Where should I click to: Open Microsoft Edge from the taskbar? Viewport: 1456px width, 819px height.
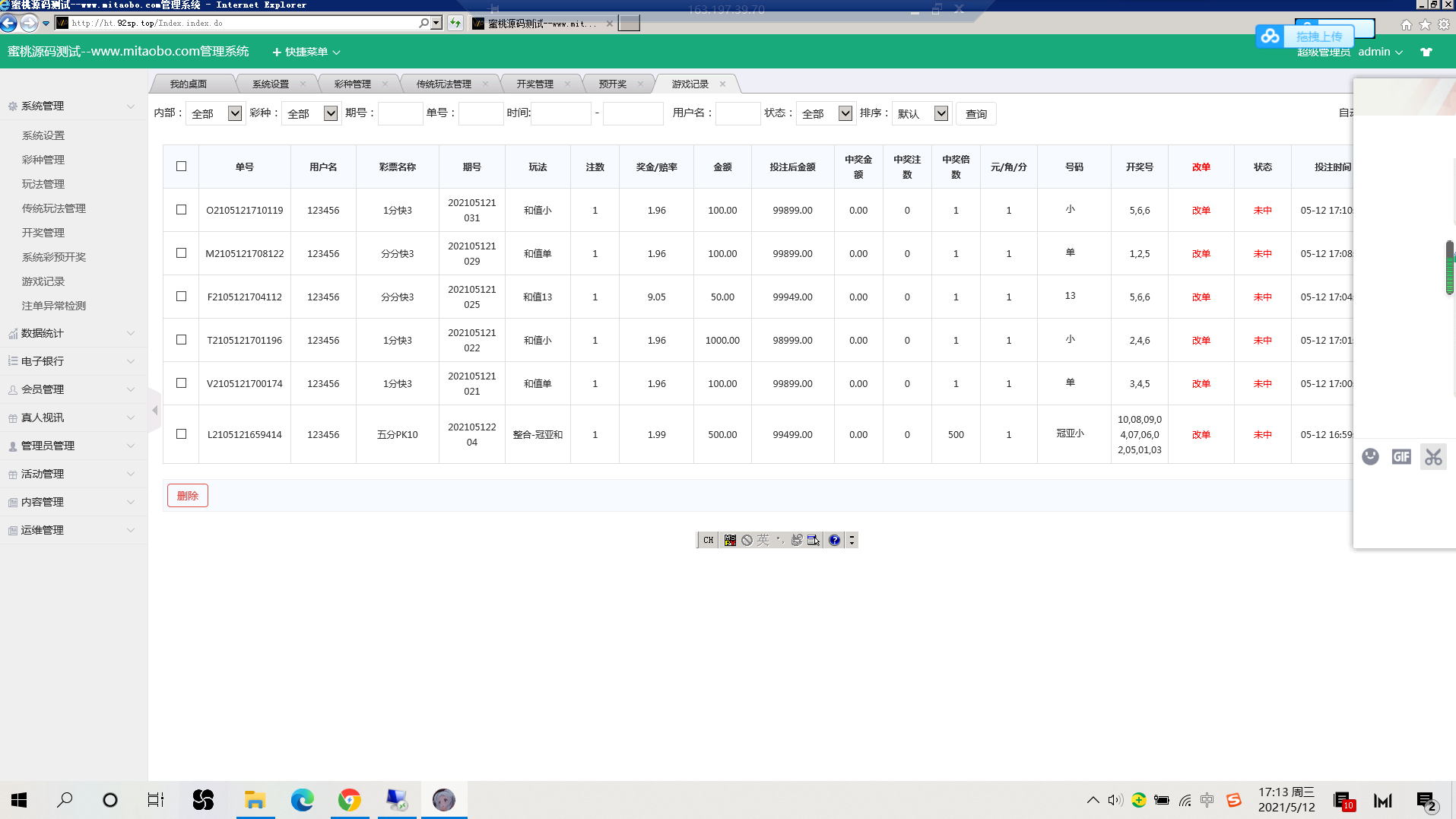(x=302, y=800)
